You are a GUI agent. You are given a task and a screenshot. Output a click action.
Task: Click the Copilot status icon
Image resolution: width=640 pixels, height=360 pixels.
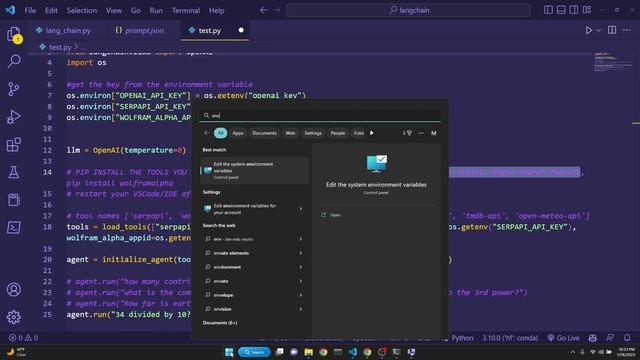pos(592,338)
